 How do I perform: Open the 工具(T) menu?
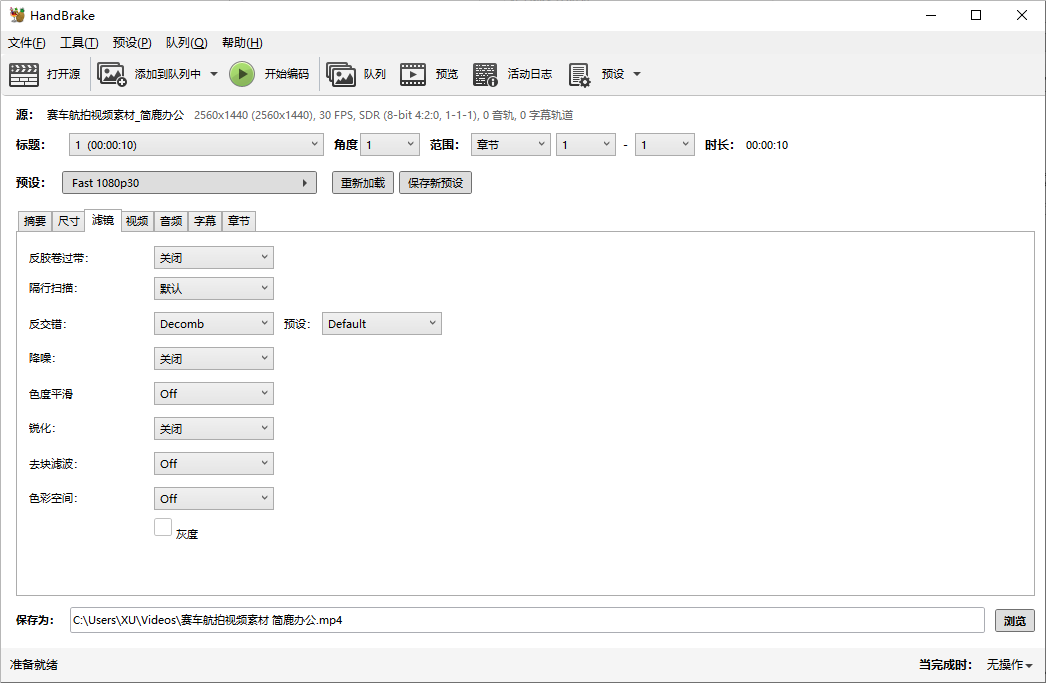click(x=79, y=43)
